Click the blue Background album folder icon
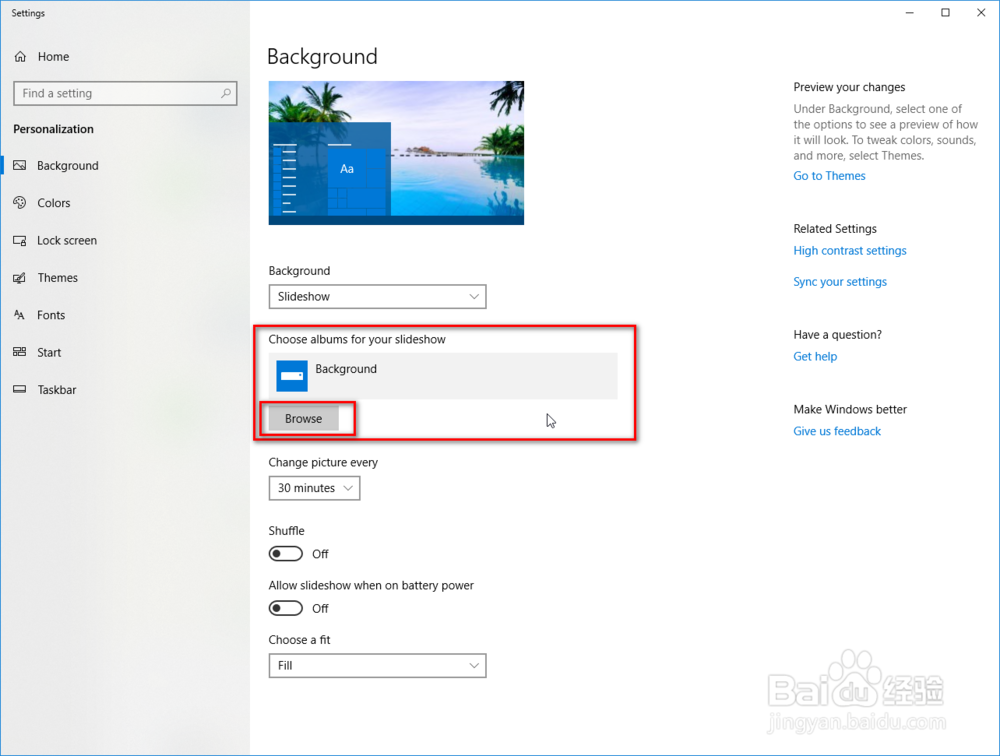The height and width of the screenshot is (756, 1000). click(291, 376)
